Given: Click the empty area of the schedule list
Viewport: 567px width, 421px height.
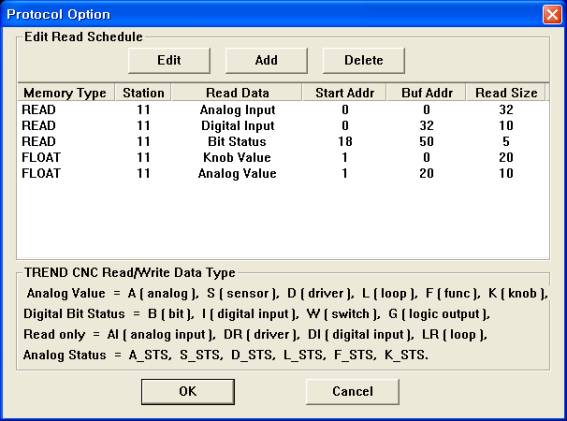Looking at the screenshot, I should 283,219.
